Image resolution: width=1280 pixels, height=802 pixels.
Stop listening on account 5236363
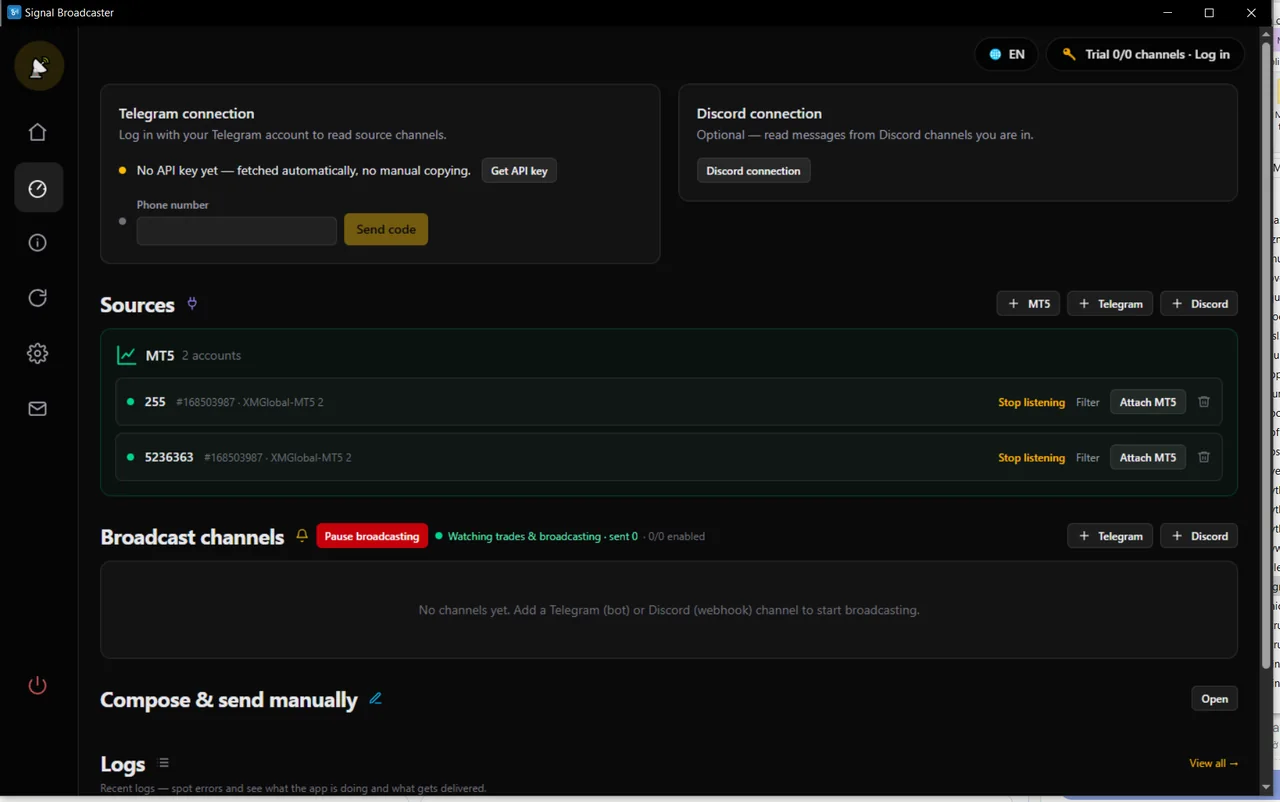tap(1031, 457)
